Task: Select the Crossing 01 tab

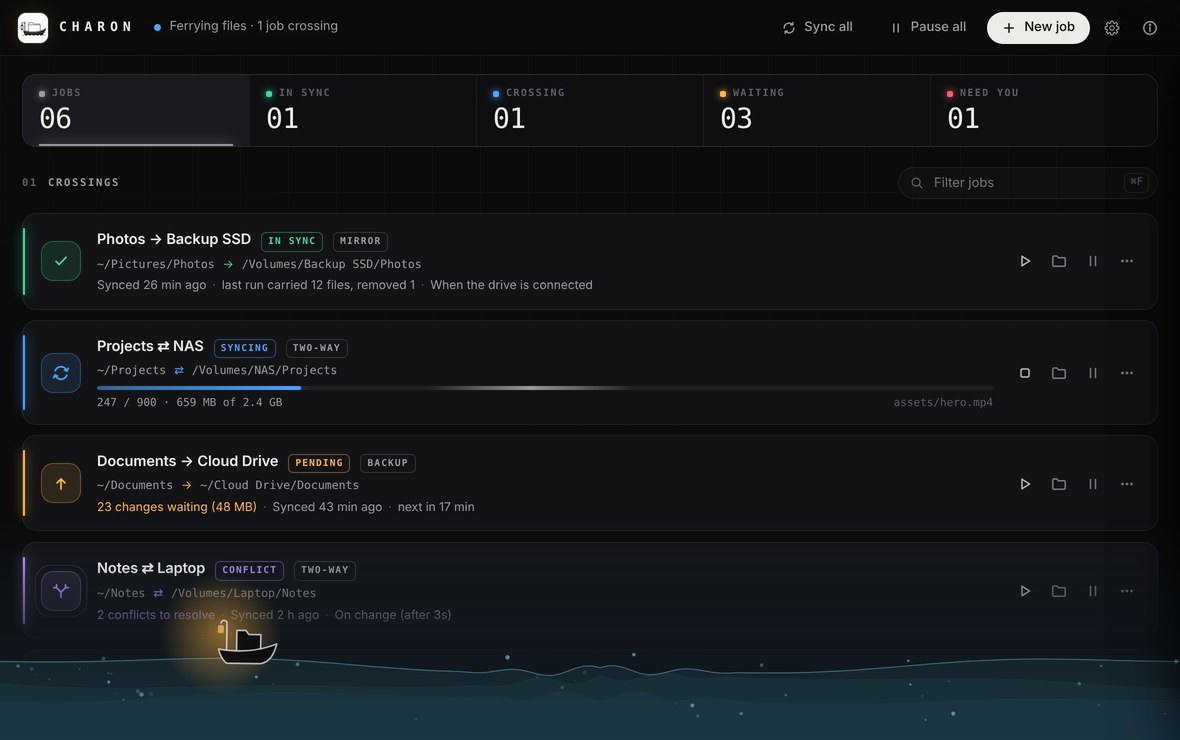Action: (590, 110)
